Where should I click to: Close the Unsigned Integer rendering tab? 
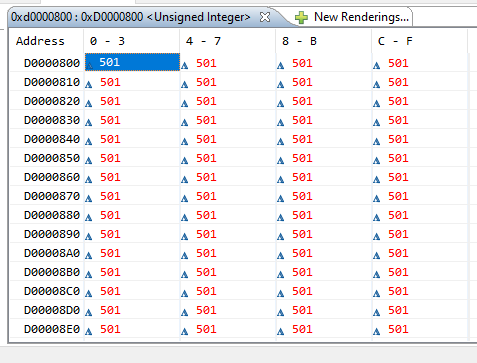[265, 17]
